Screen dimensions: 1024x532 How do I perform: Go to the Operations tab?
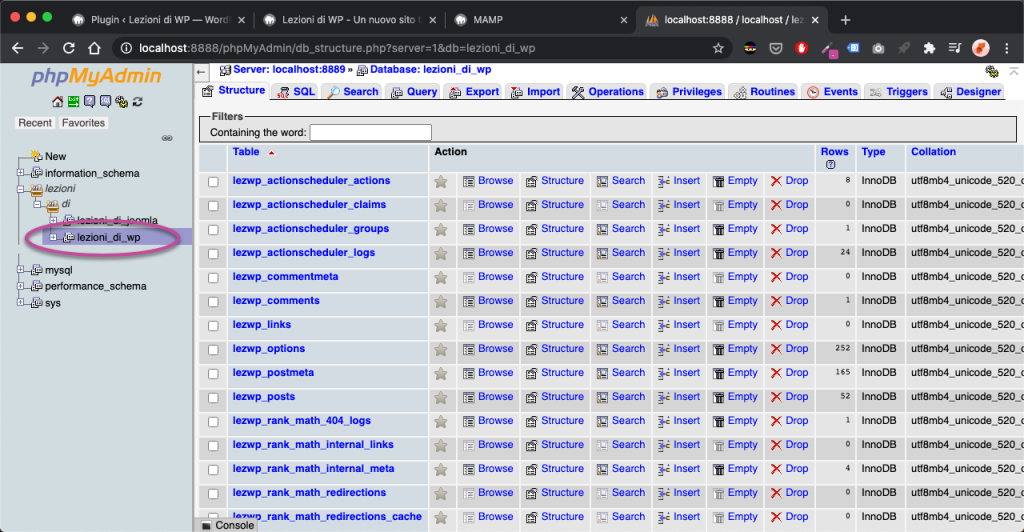607,92
